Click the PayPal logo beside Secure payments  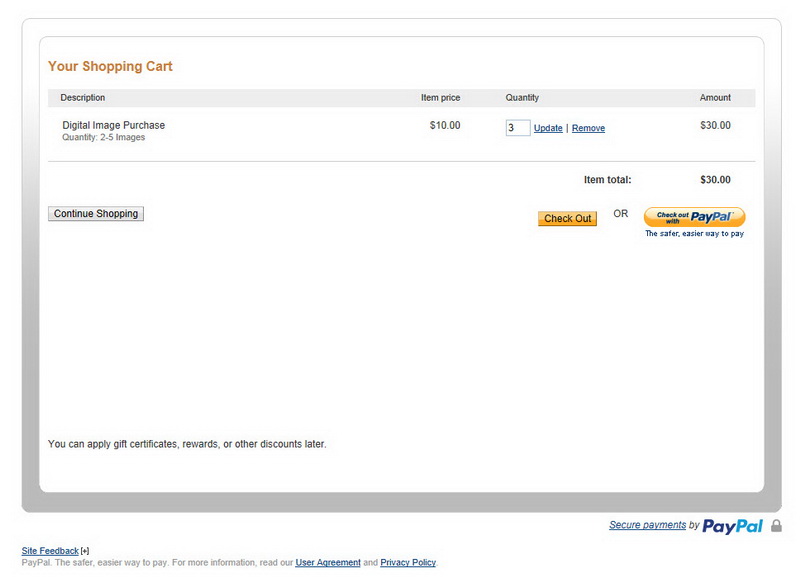tap(732, 526)
